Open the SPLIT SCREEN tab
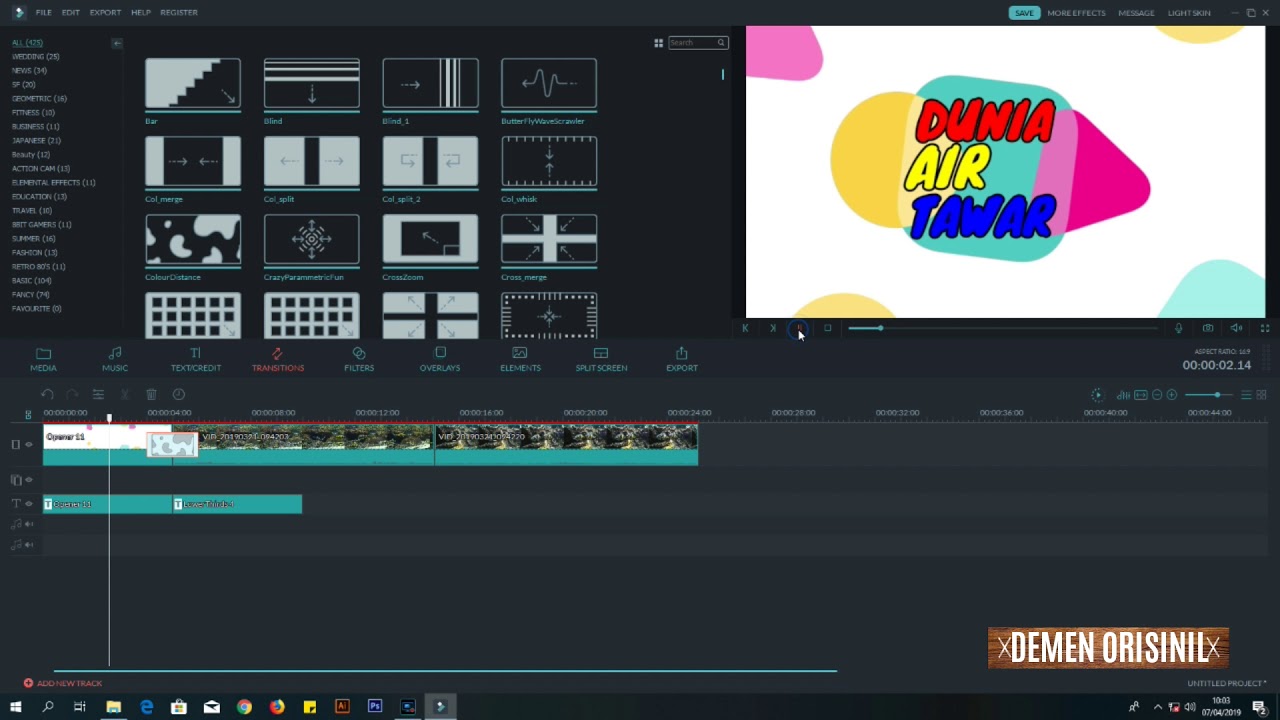1280x720 pixels. (x=601, y=360)
